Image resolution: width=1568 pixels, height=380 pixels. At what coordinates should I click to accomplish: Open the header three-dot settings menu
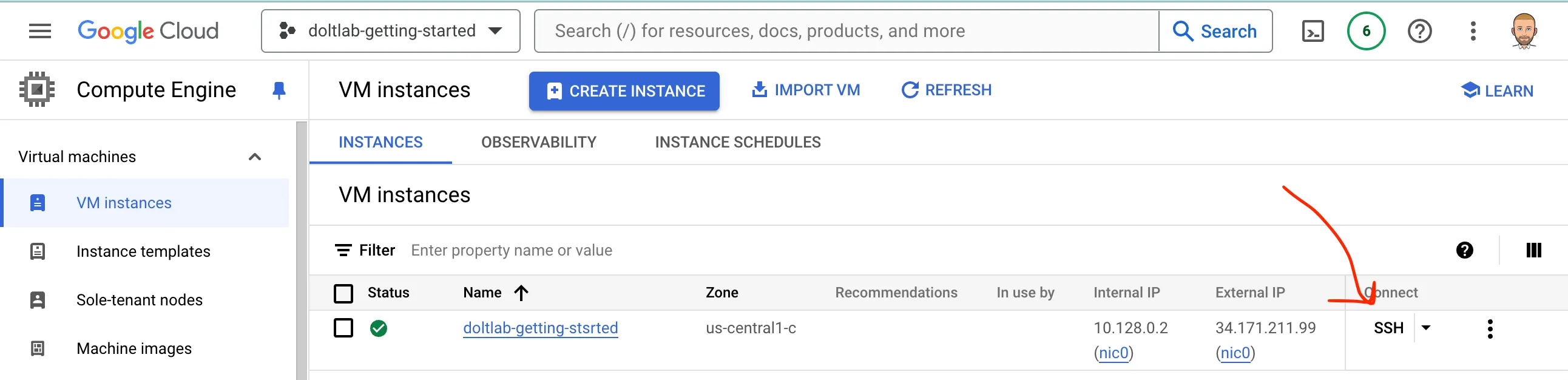(x=1473, y=31)
